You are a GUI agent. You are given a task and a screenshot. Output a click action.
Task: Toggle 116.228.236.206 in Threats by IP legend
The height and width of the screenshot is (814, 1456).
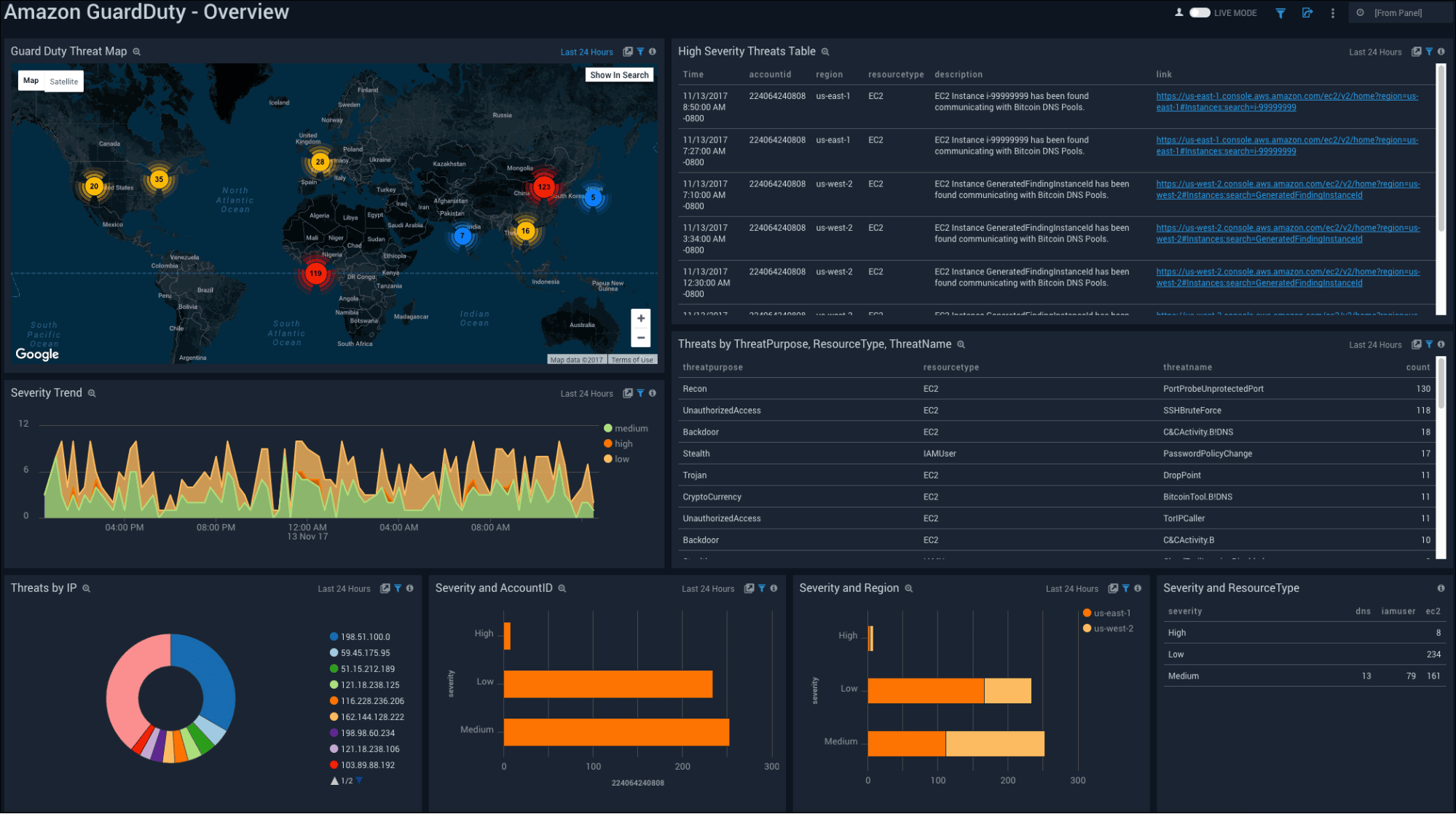coord(367,701)
